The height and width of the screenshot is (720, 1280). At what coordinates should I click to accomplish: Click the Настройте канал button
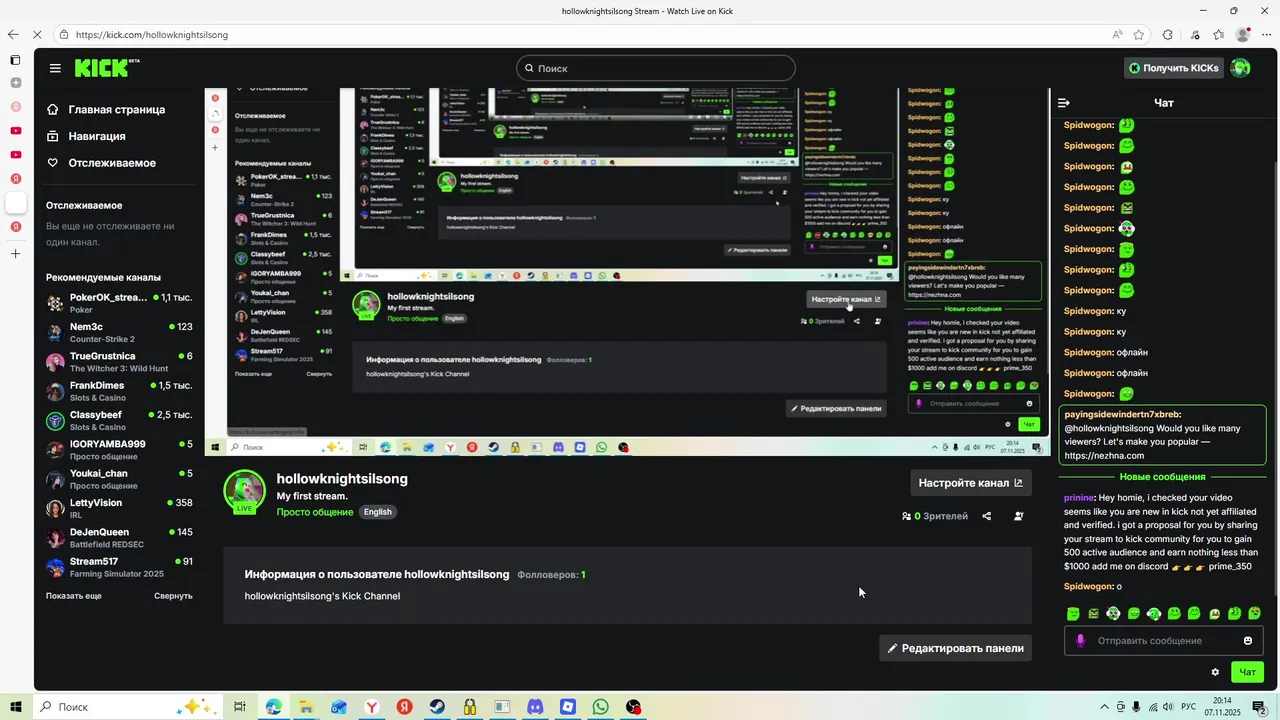(970, 483)
